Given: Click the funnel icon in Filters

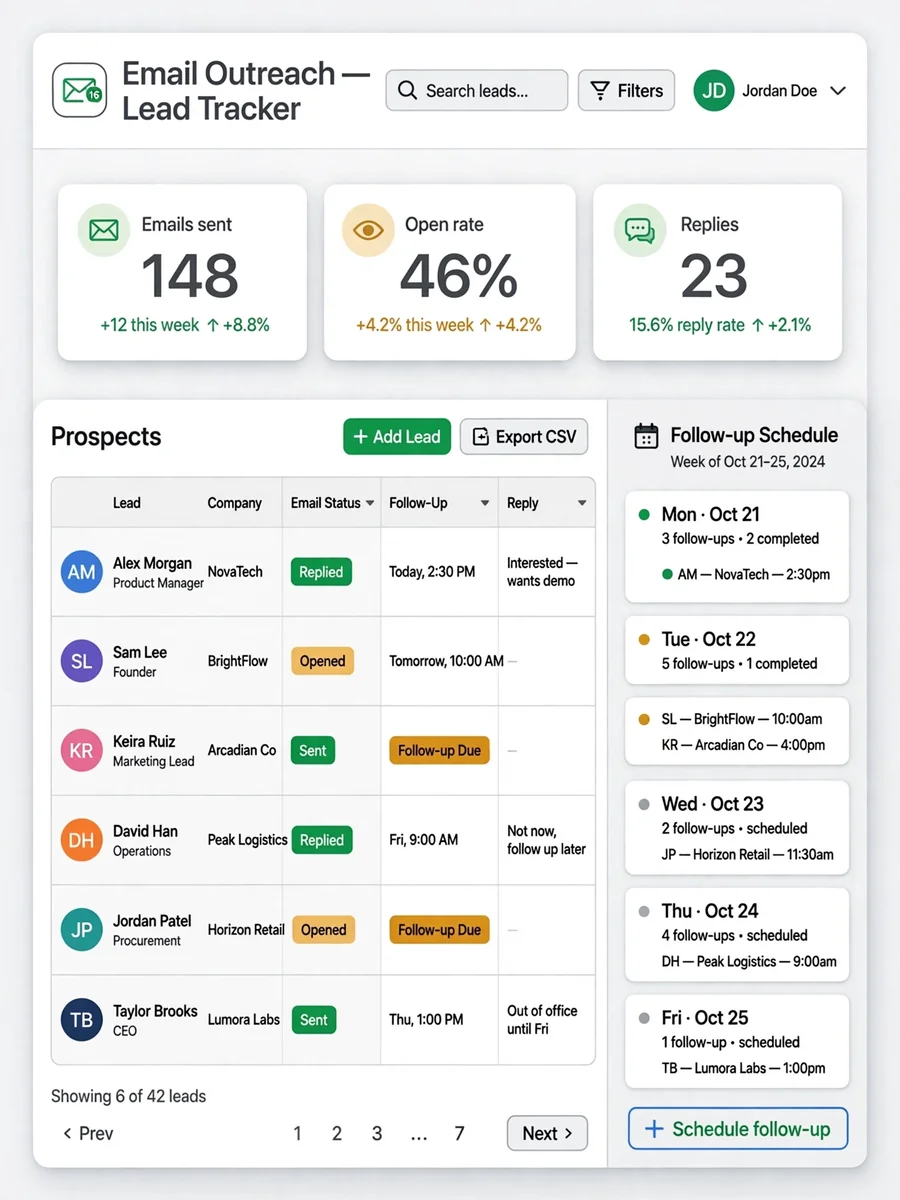Looking at the screenshot, I should pyautogui.click(x=600, y=91).
